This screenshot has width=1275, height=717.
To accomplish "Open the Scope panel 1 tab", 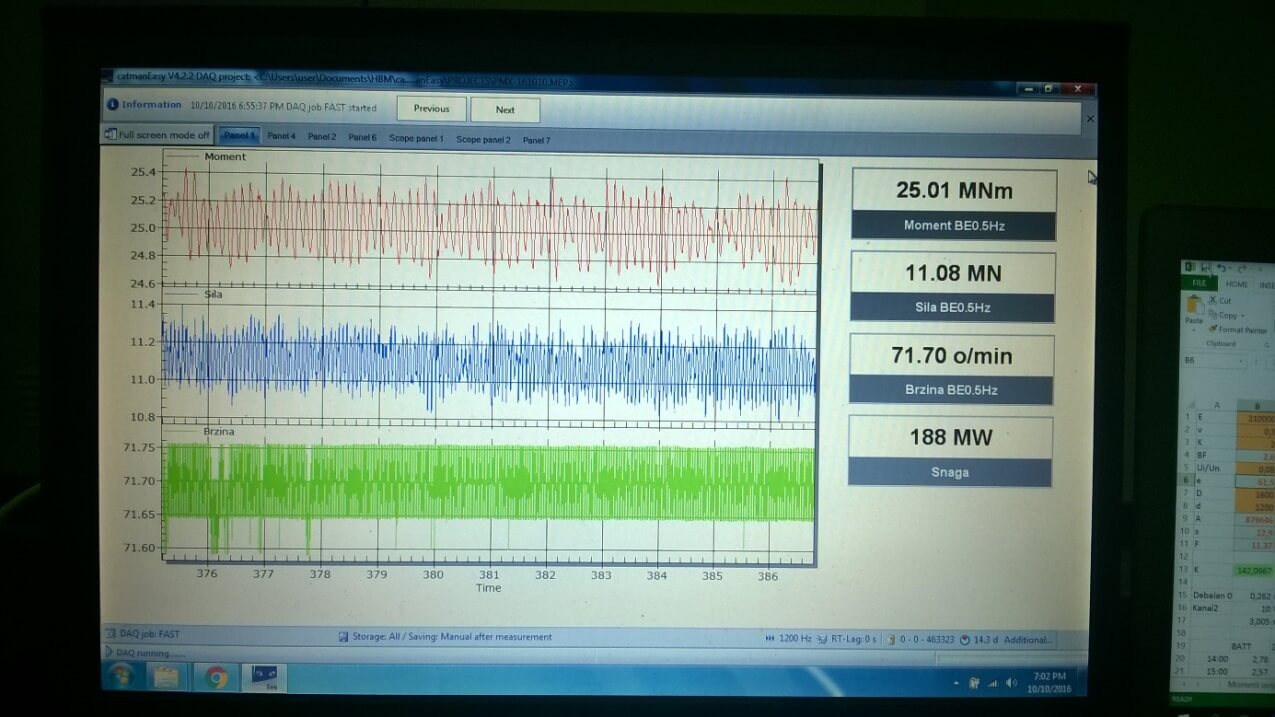I will [x=416, y=139].
